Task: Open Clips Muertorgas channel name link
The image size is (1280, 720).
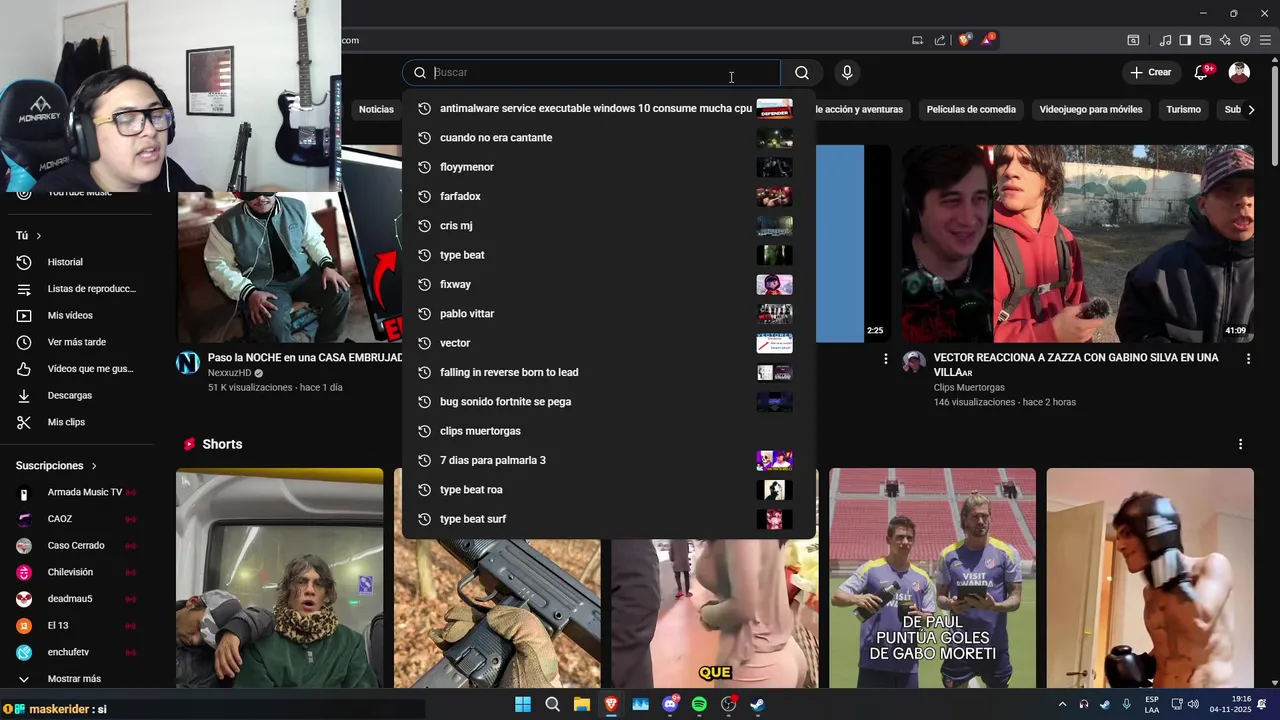Action: (969, 387)
